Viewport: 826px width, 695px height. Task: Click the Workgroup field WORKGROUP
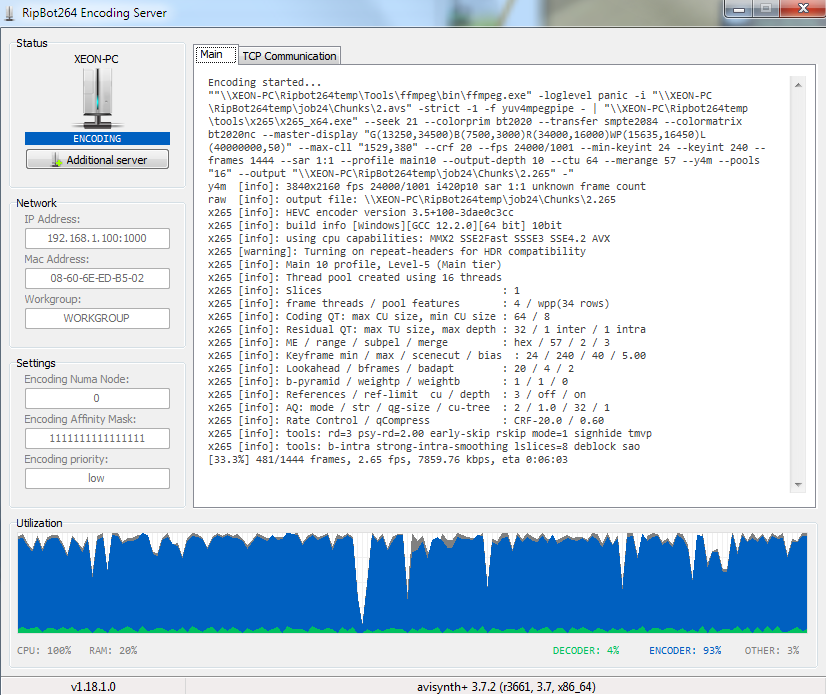(97, 318)
